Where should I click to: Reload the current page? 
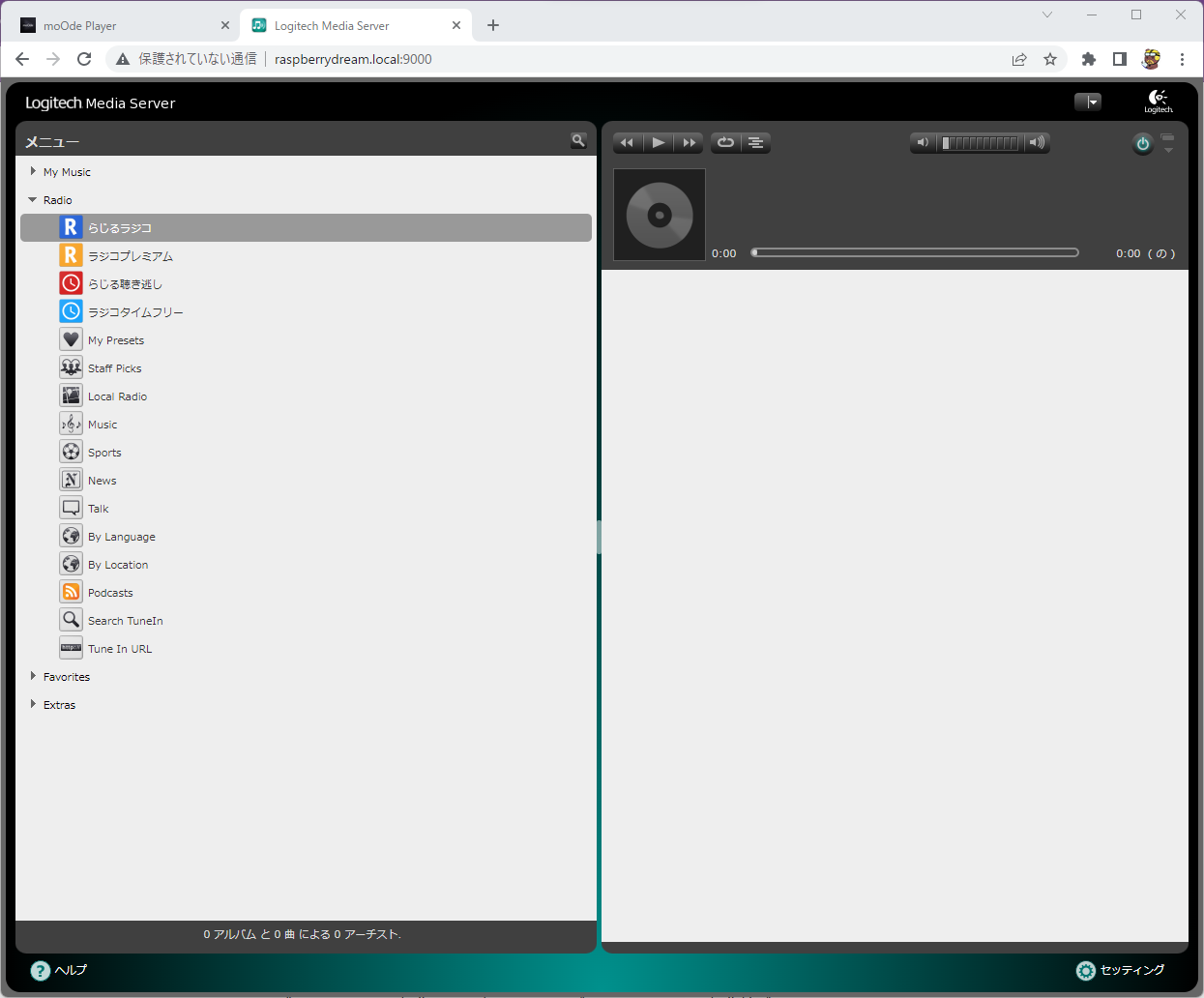(84, 59)
